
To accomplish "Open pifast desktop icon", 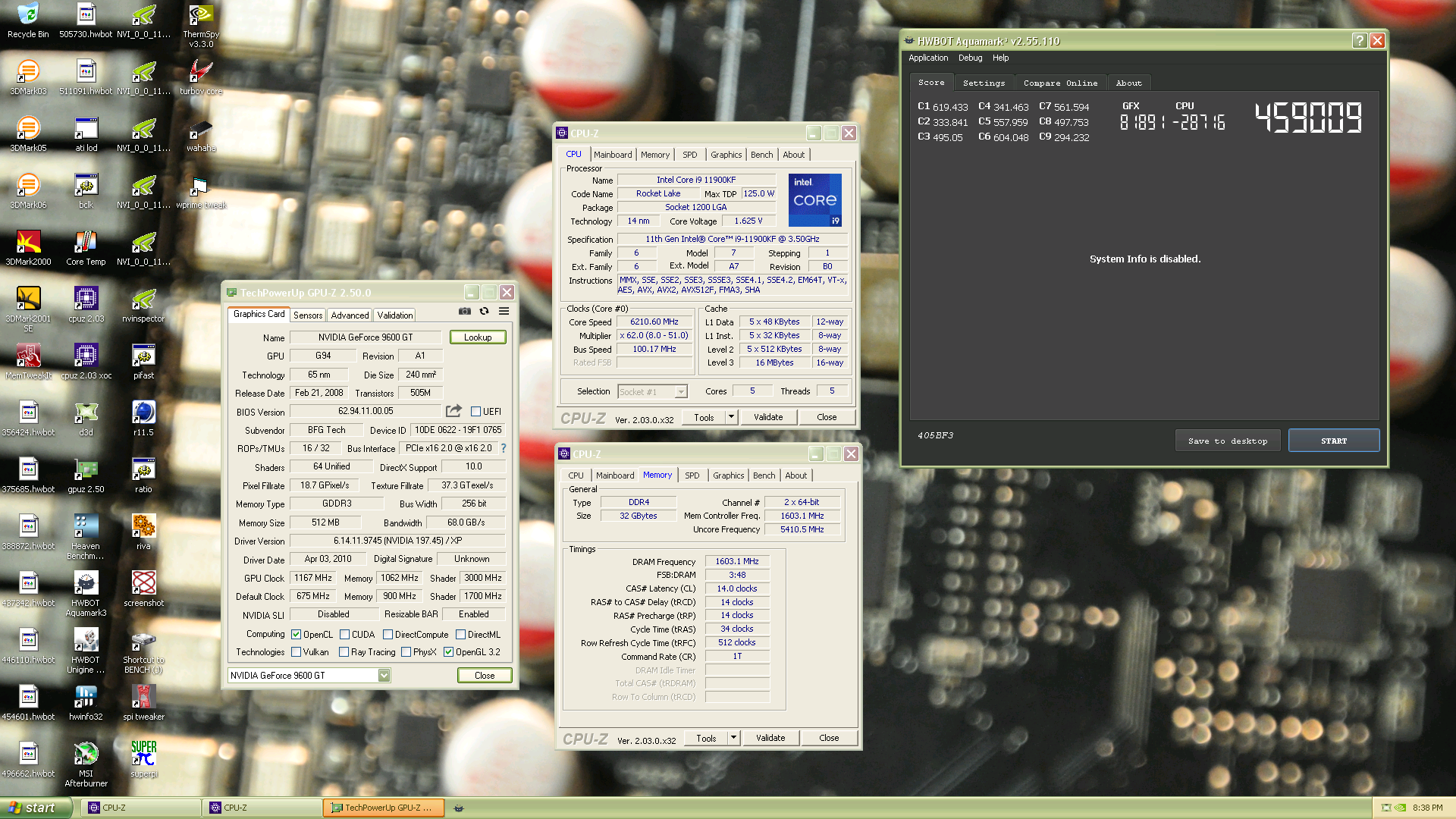I will point(143,362).
